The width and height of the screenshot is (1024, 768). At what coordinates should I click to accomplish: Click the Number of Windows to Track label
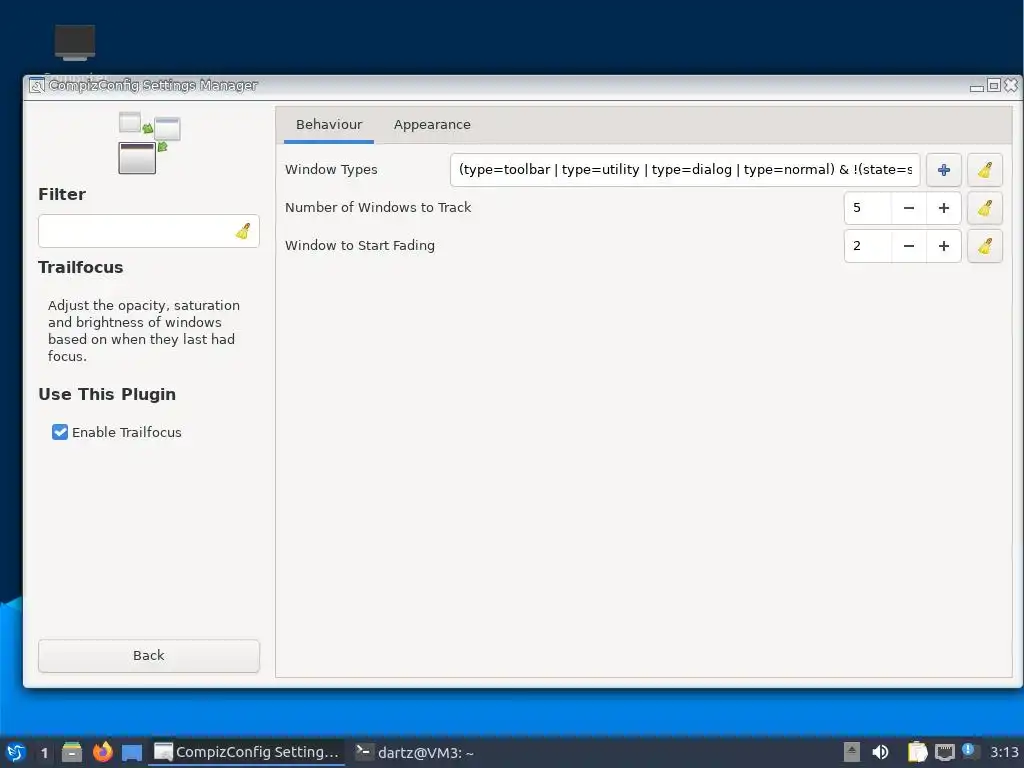point(378,208)
